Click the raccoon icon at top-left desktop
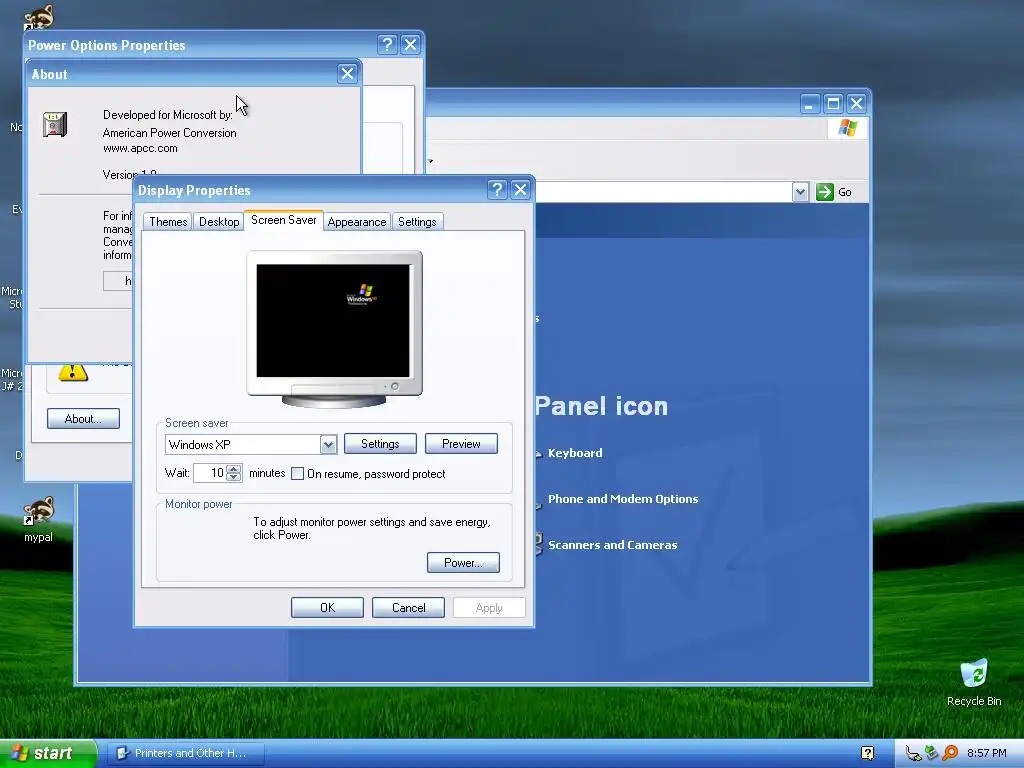 click(39, 16)
